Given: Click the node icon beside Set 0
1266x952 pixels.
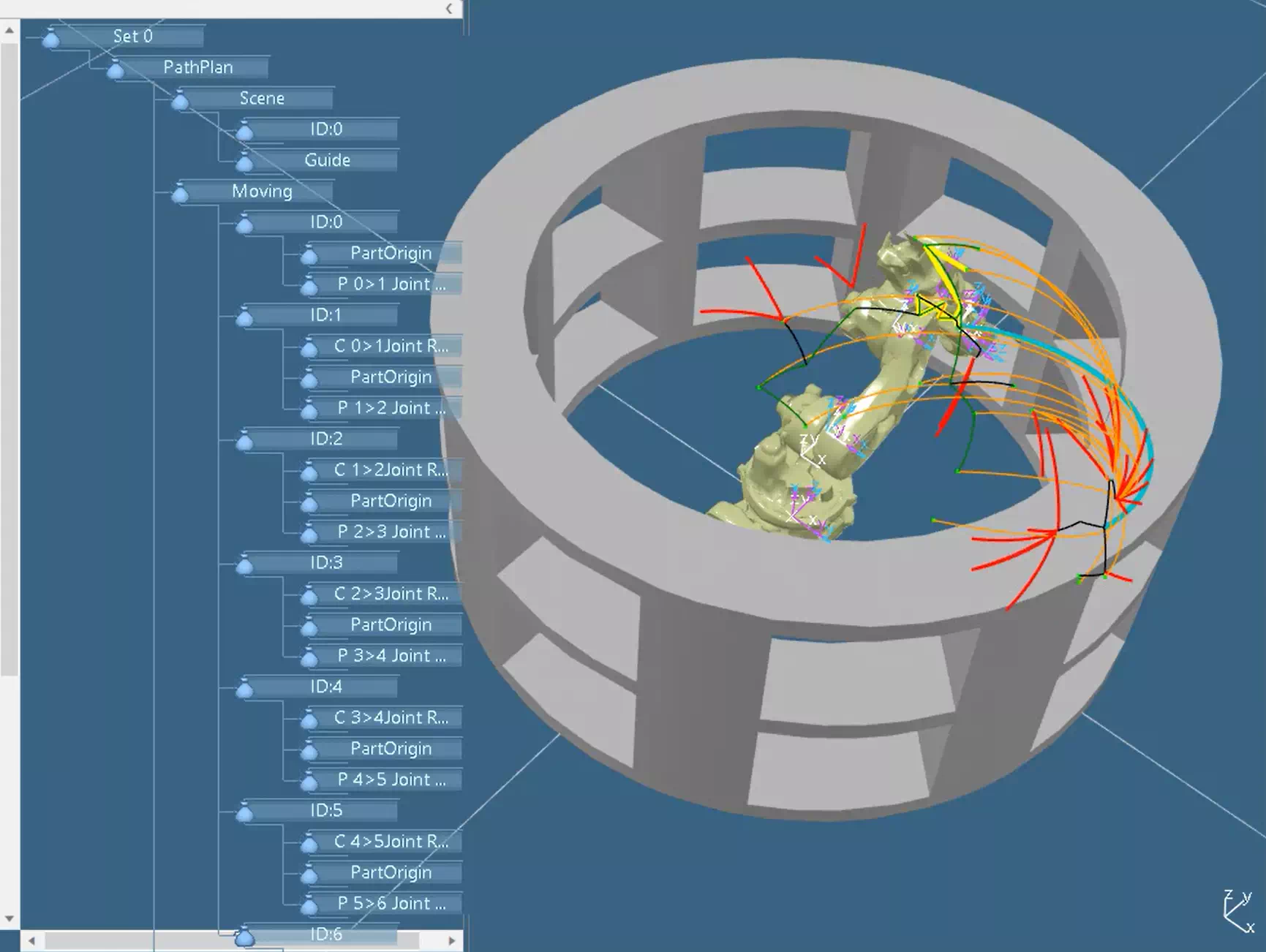Looking at the screenshot, I should 50,38.
